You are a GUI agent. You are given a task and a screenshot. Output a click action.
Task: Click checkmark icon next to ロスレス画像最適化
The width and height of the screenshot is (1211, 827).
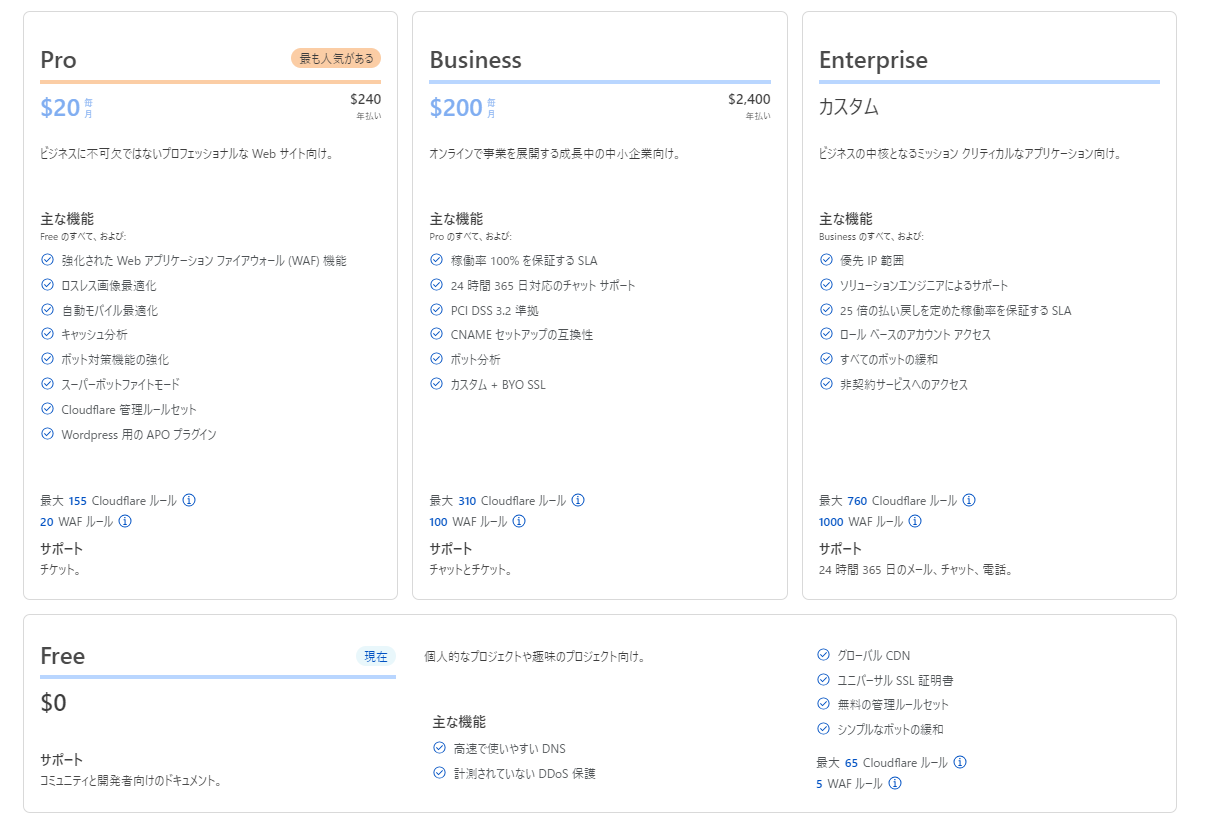[47, 285]
